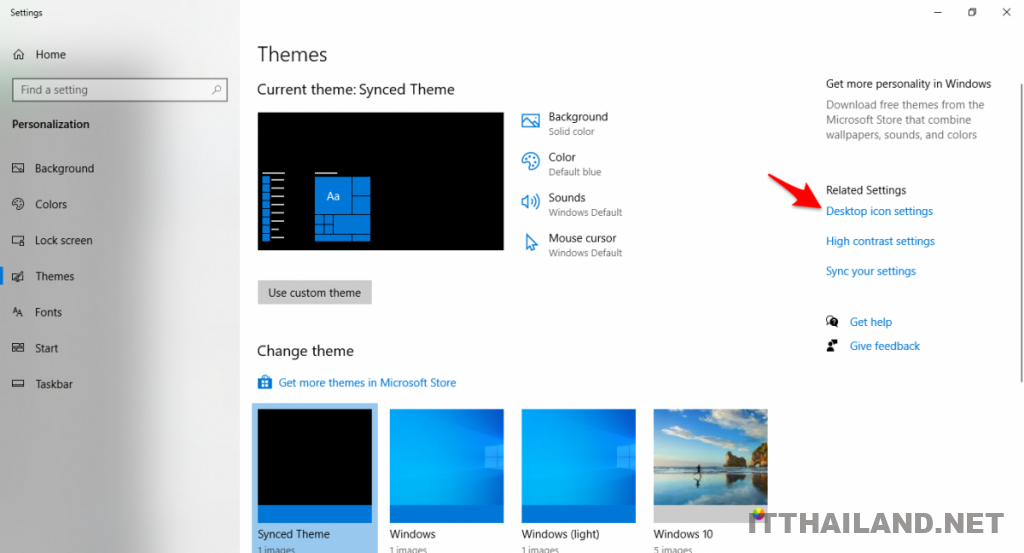Click the Fonts icon in sidebar
The width and height of the screenshot is (1024, 553).
point(18,312)
